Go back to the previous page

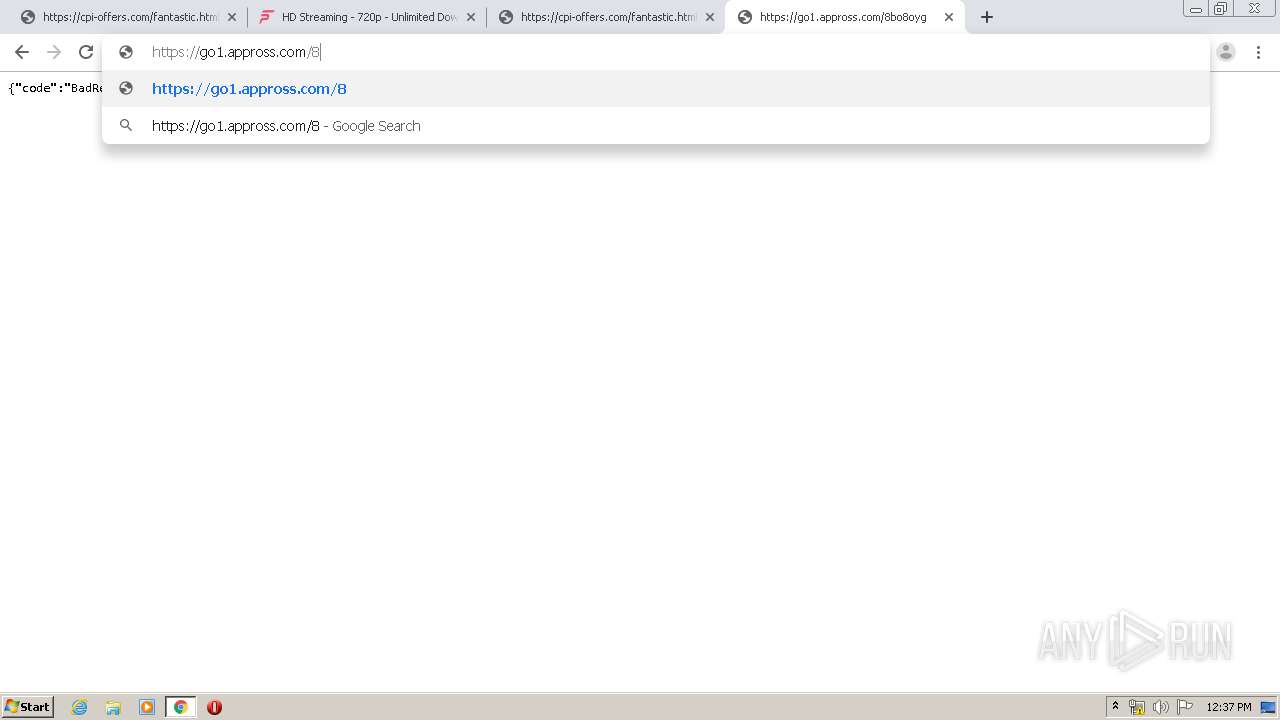tap(22, 52)
